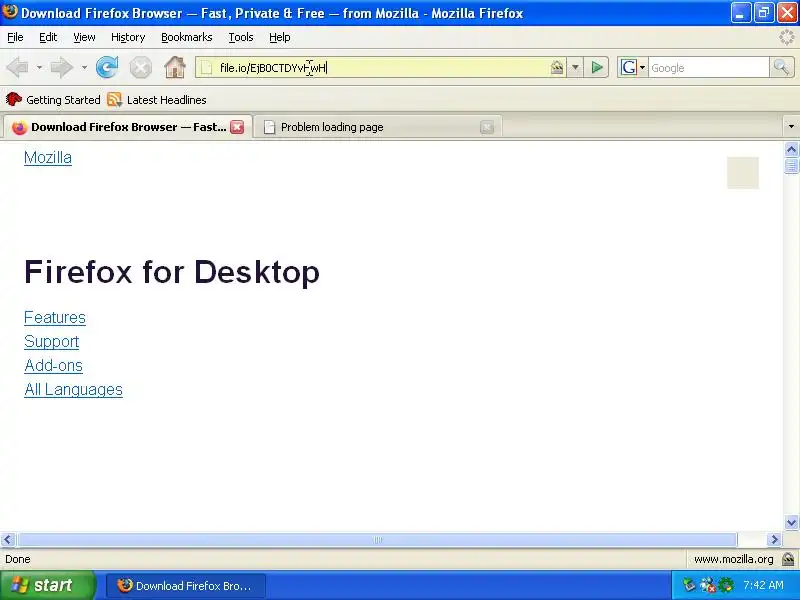
Task: Click the green tray icon beside the clock
Action: pos(726,585)
